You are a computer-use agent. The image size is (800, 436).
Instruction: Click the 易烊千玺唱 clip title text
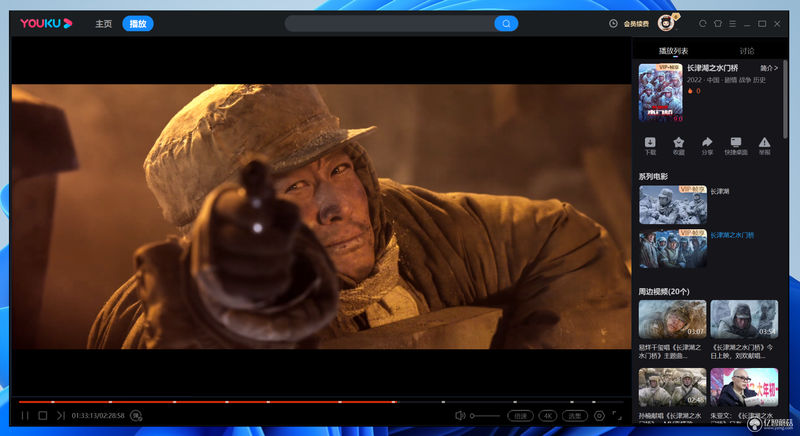pyautogui.click(x=670, y=351)
